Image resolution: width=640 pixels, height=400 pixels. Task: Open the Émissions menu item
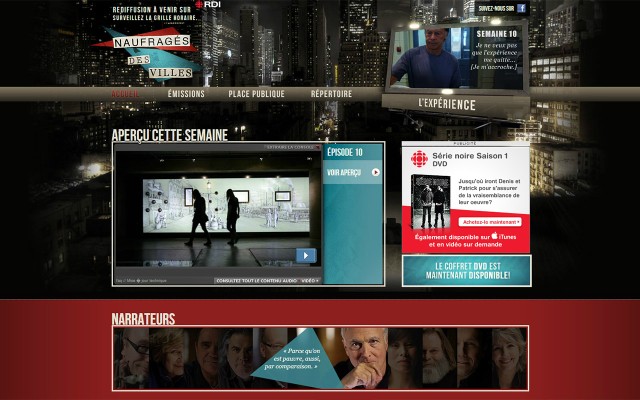click(186, 94)
